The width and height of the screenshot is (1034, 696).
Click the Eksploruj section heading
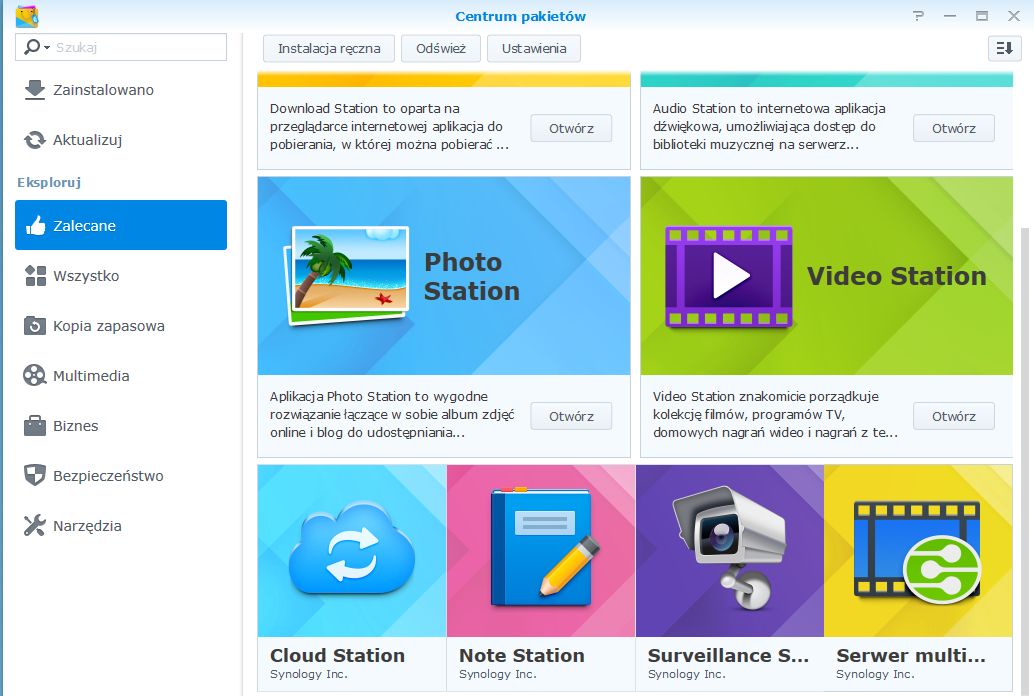click(49, 182)
